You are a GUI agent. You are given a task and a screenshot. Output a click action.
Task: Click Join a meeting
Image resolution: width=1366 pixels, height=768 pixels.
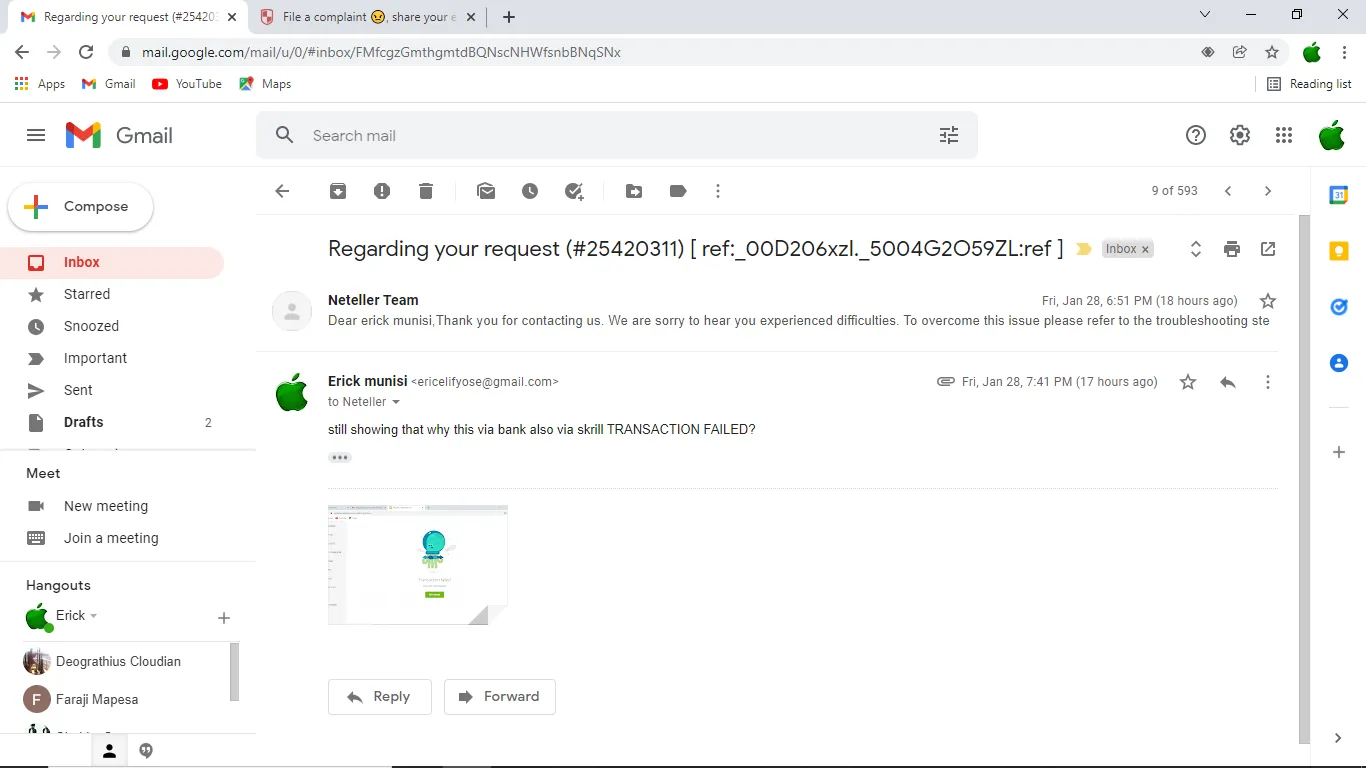(x=111, y=538)
